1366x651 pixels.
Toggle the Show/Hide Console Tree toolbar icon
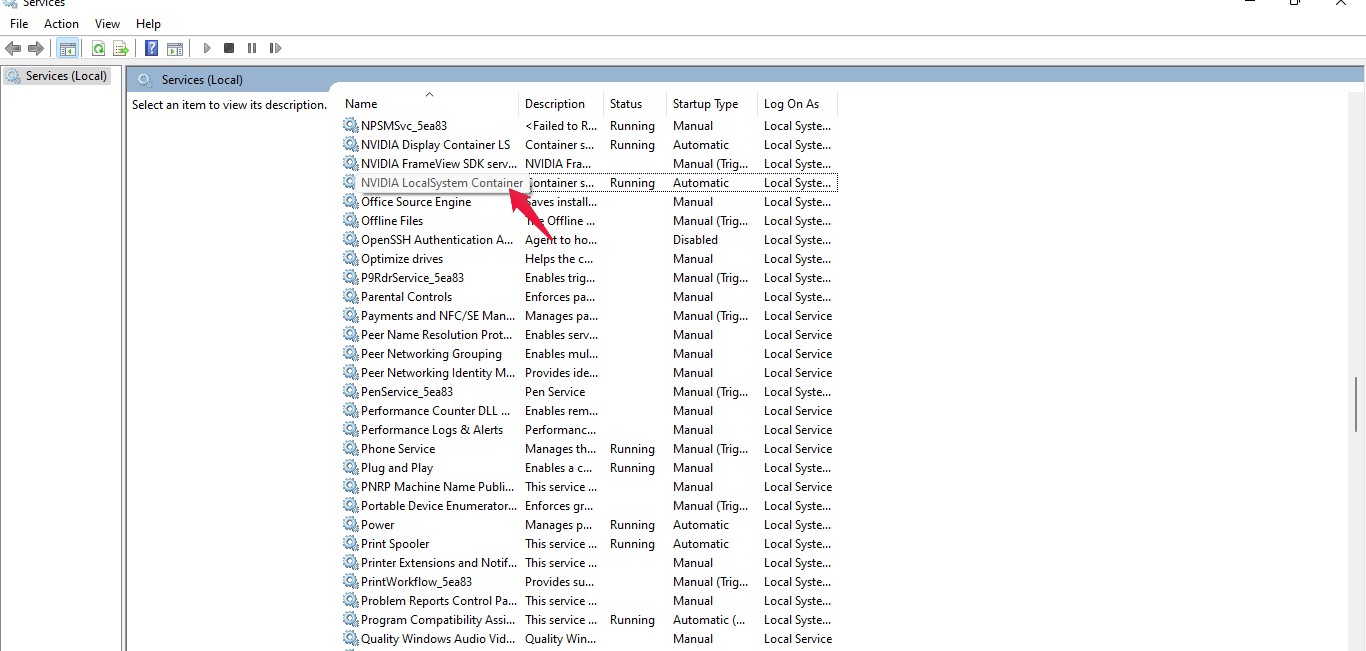[68, 48]
